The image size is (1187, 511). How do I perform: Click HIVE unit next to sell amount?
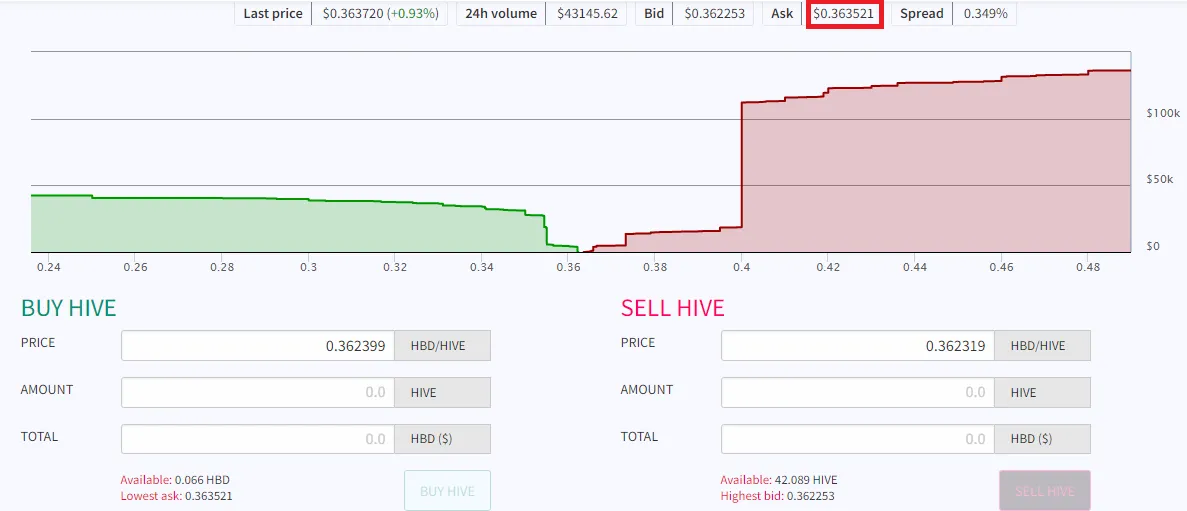(1042, 393)
